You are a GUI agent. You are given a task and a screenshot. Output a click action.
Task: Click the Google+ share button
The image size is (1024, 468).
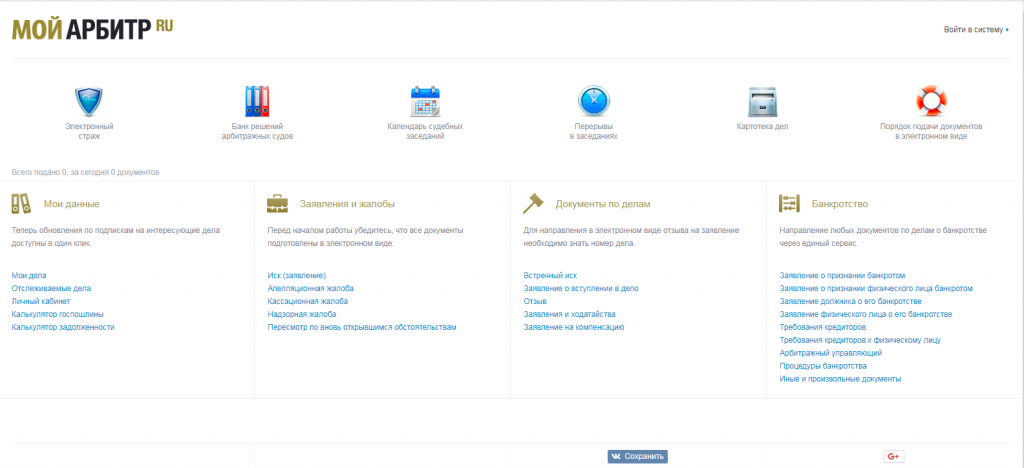pos(893,456)
